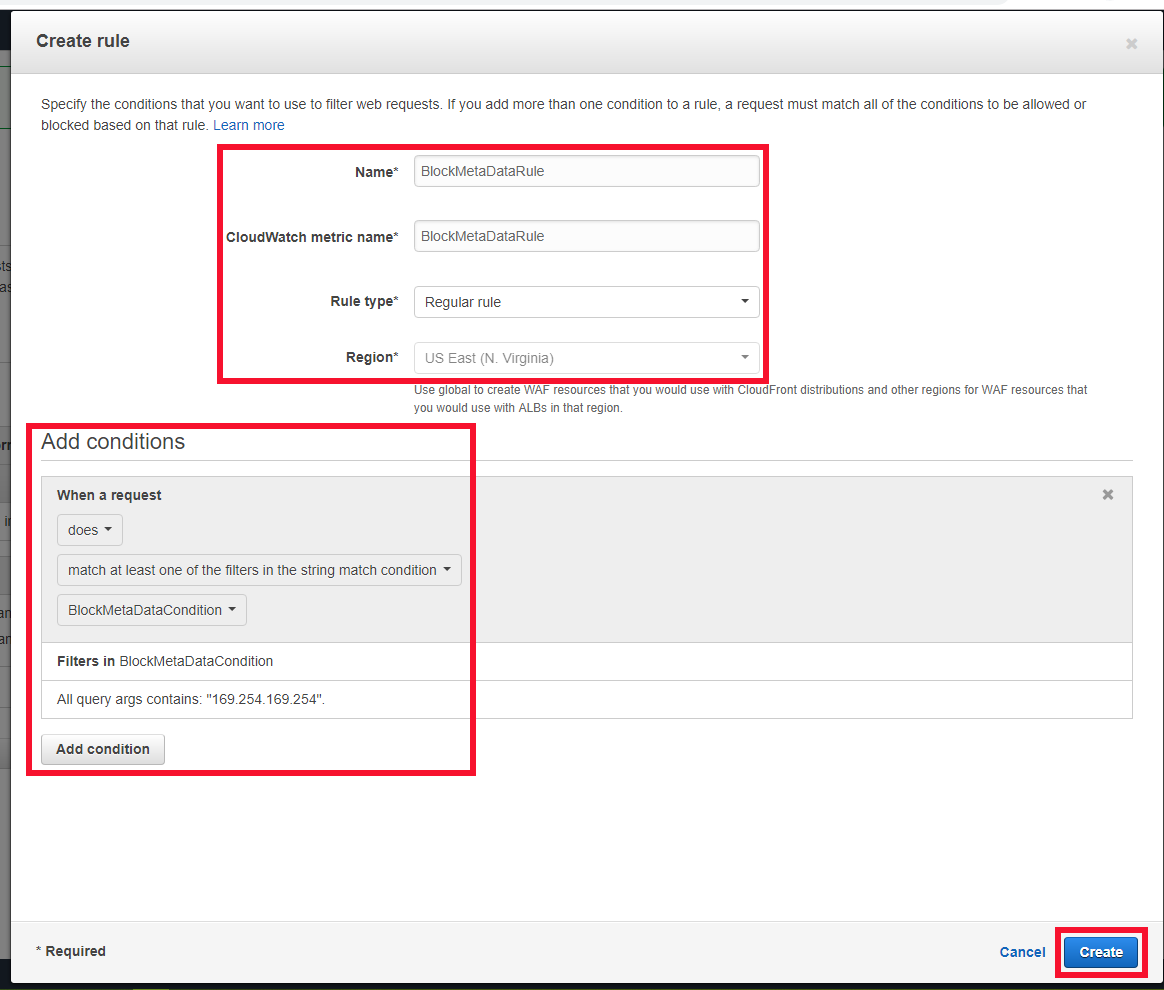
Task: Click the 'Create rule' dialog title
Action: (83, 41)
